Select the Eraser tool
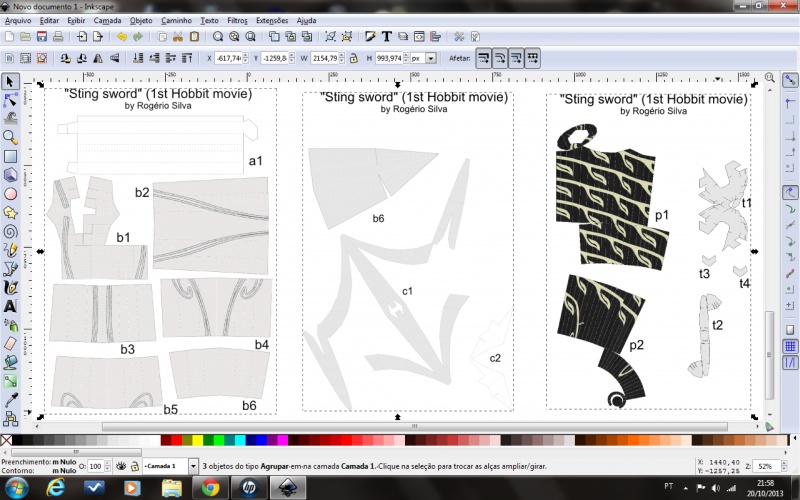Image resolution: width=800 pixels, height=500 pixels. pyautogui.click(x=10, y=344)
